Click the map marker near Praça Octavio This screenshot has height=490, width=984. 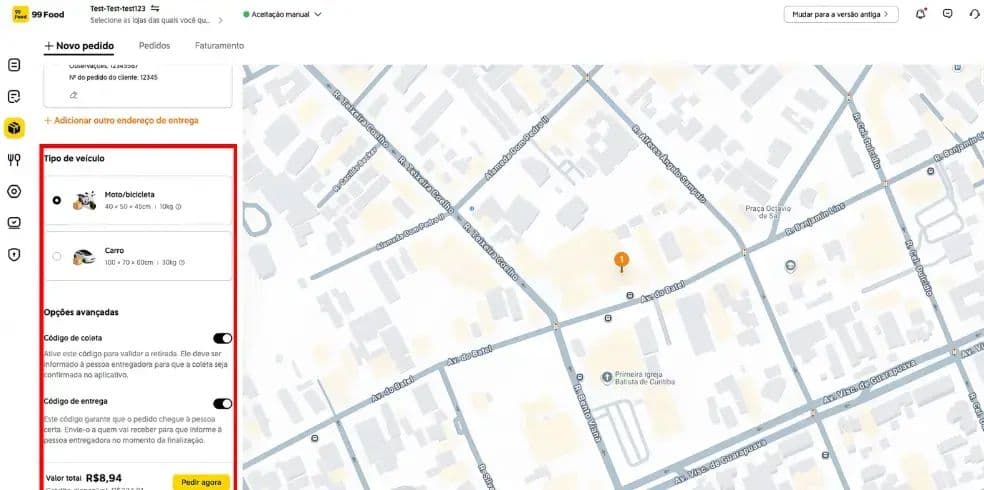point(791,266)
